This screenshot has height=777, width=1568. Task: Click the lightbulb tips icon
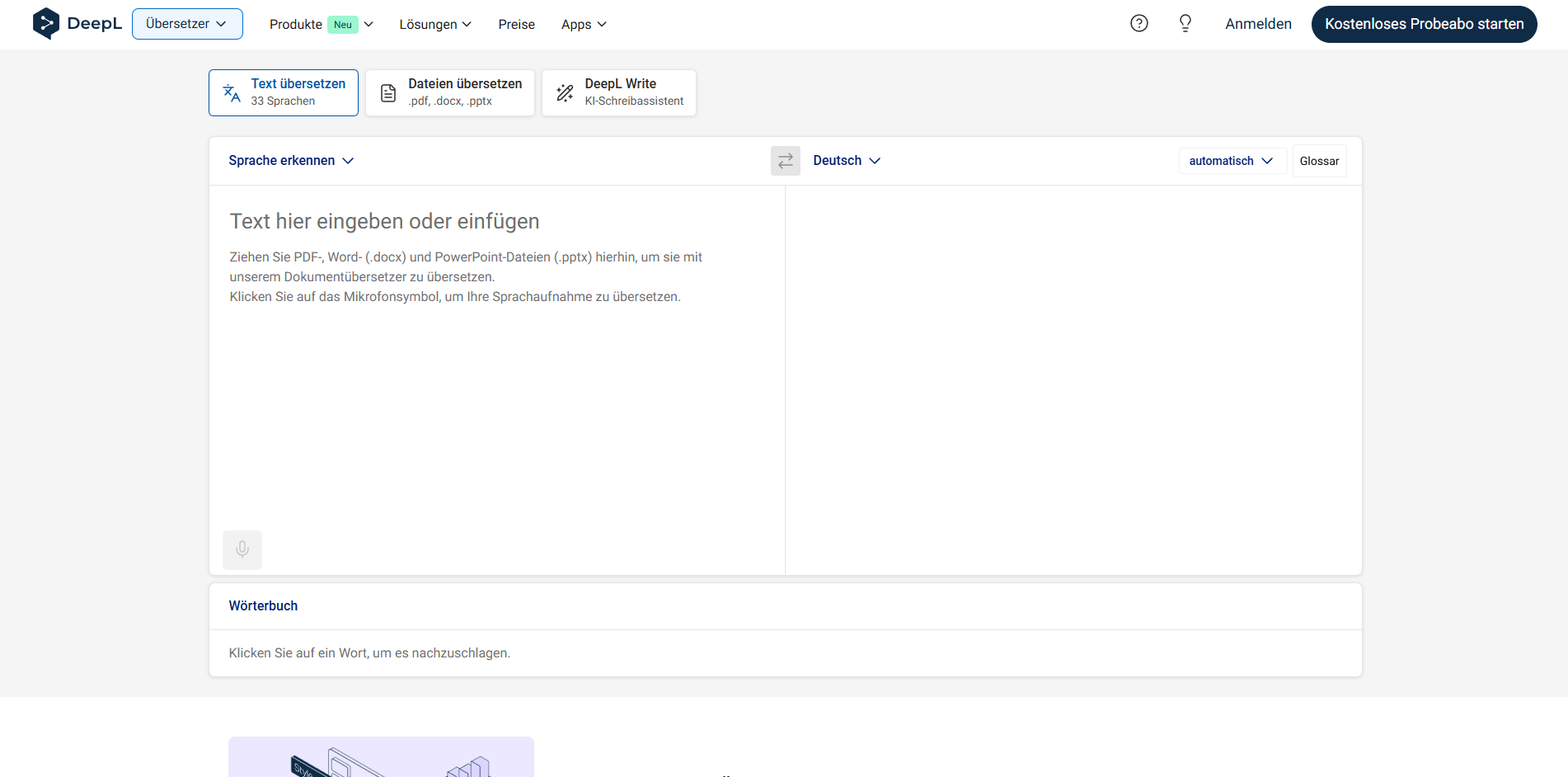(x=1185, y=24)
